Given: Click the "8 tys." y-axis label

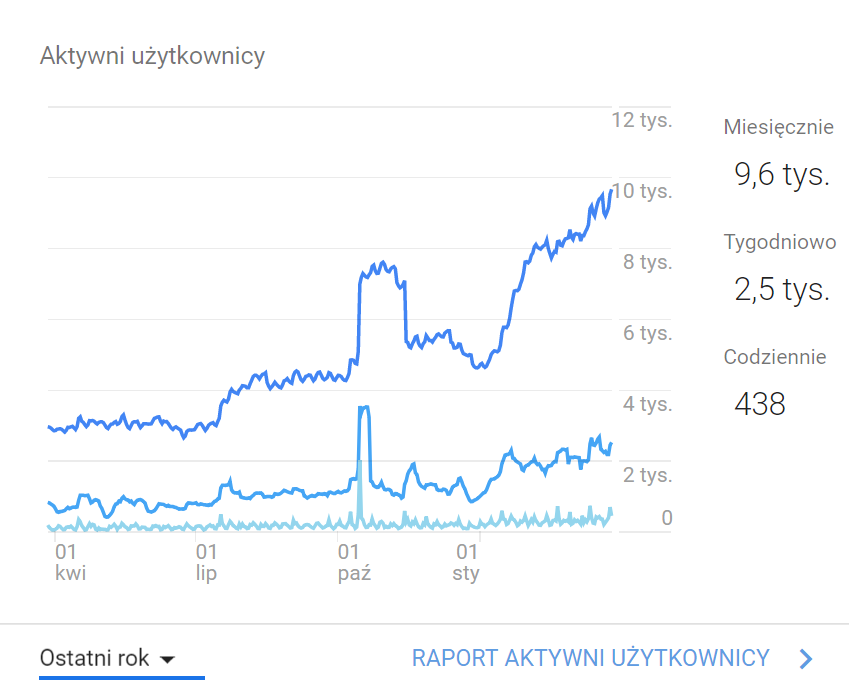Looking at the screenshot, I should tap(647, 262).
